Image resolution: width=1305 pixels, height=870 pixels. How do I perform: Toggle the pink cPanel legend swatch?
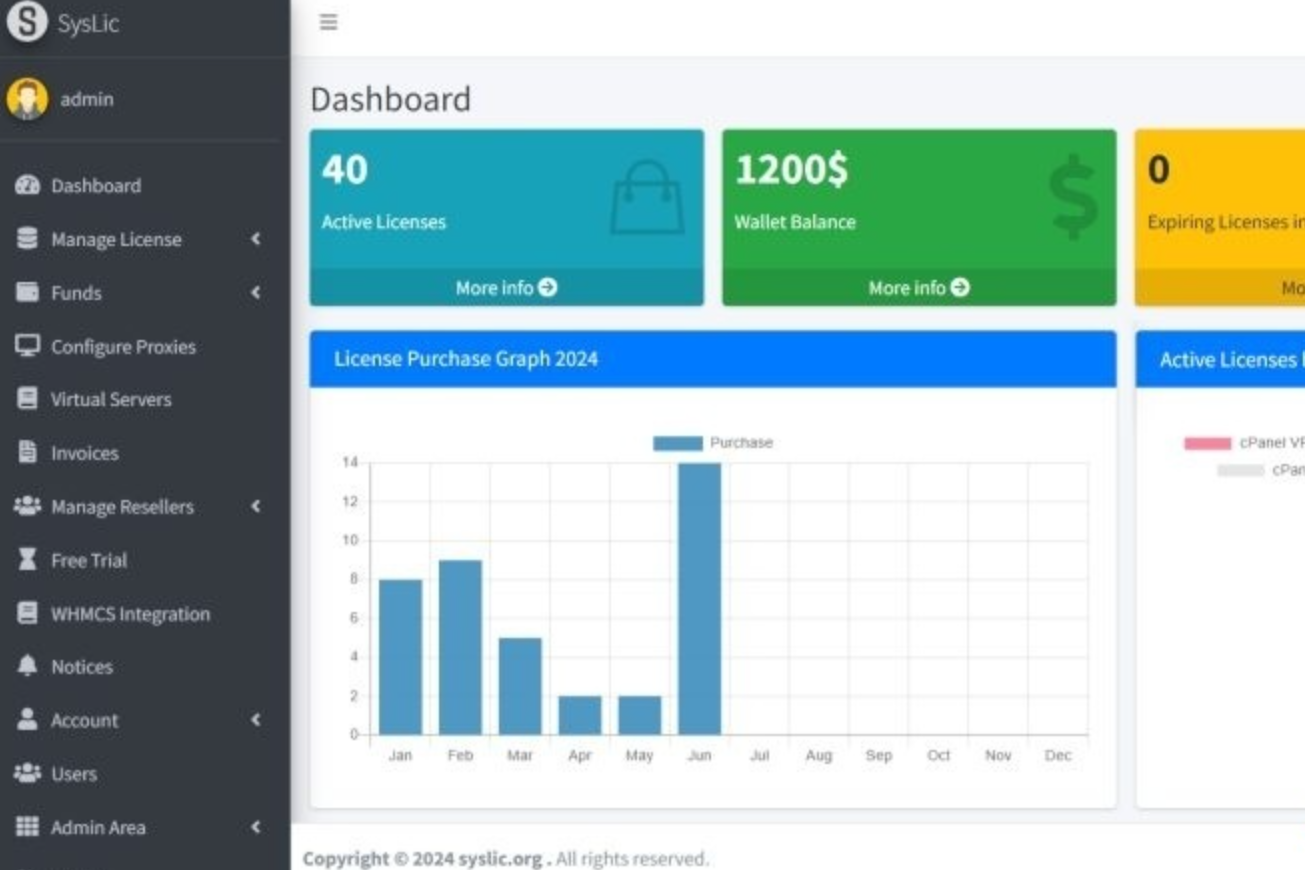(x=1207, y=443)
